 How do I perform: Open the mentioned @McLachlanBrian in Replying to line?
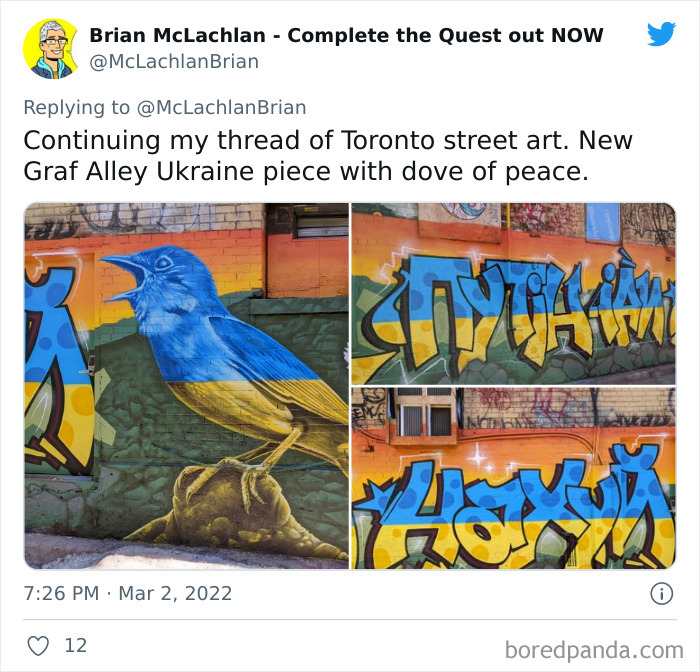[x=221, y=108]
